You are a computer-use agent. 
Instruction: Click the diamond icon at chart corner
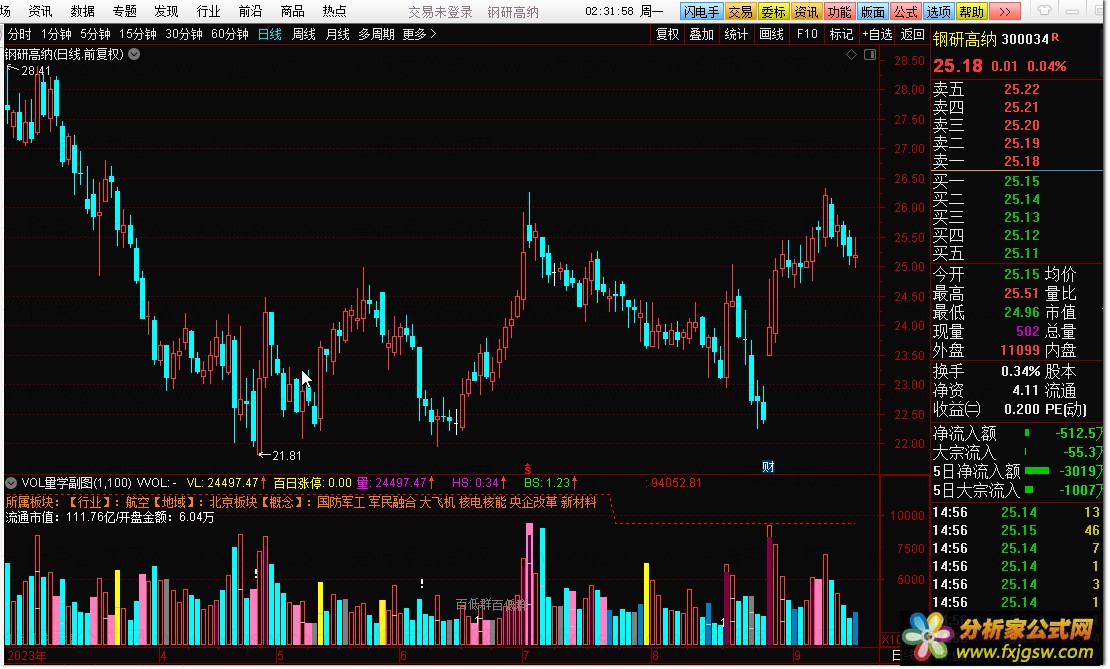(852, 55)
